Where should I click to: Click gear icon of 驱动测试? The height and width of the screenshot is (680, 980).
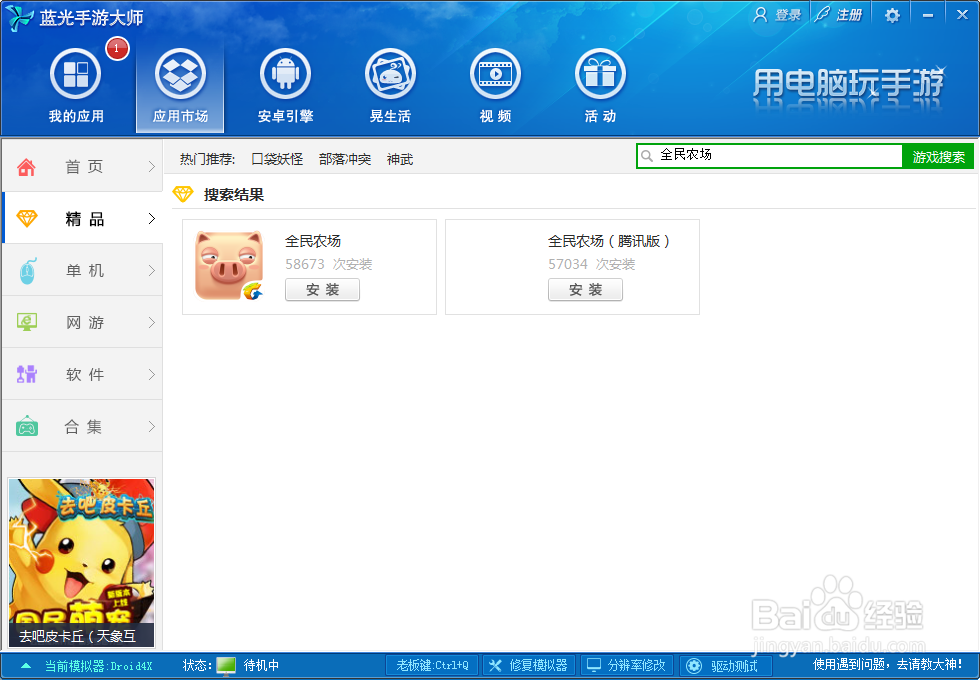tap(694, 666)
